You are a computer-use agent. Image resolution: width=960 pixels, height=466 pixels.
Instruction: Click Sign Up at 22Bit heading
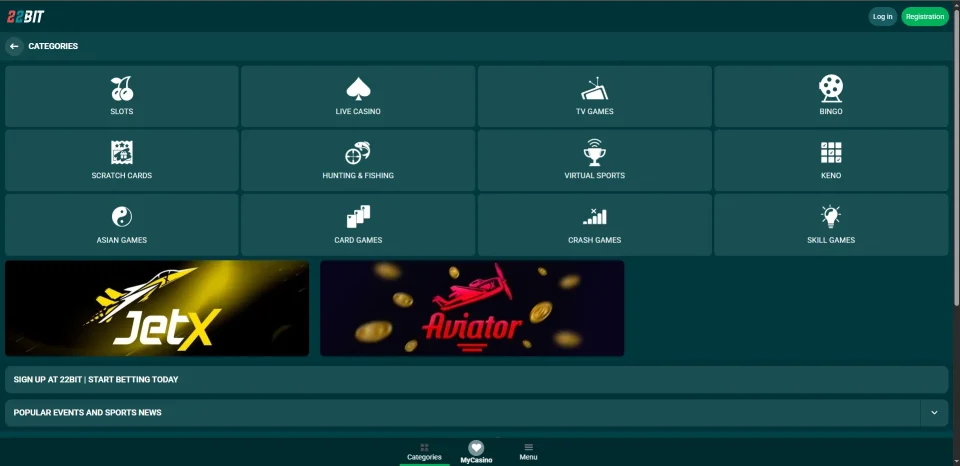[96, 380]
